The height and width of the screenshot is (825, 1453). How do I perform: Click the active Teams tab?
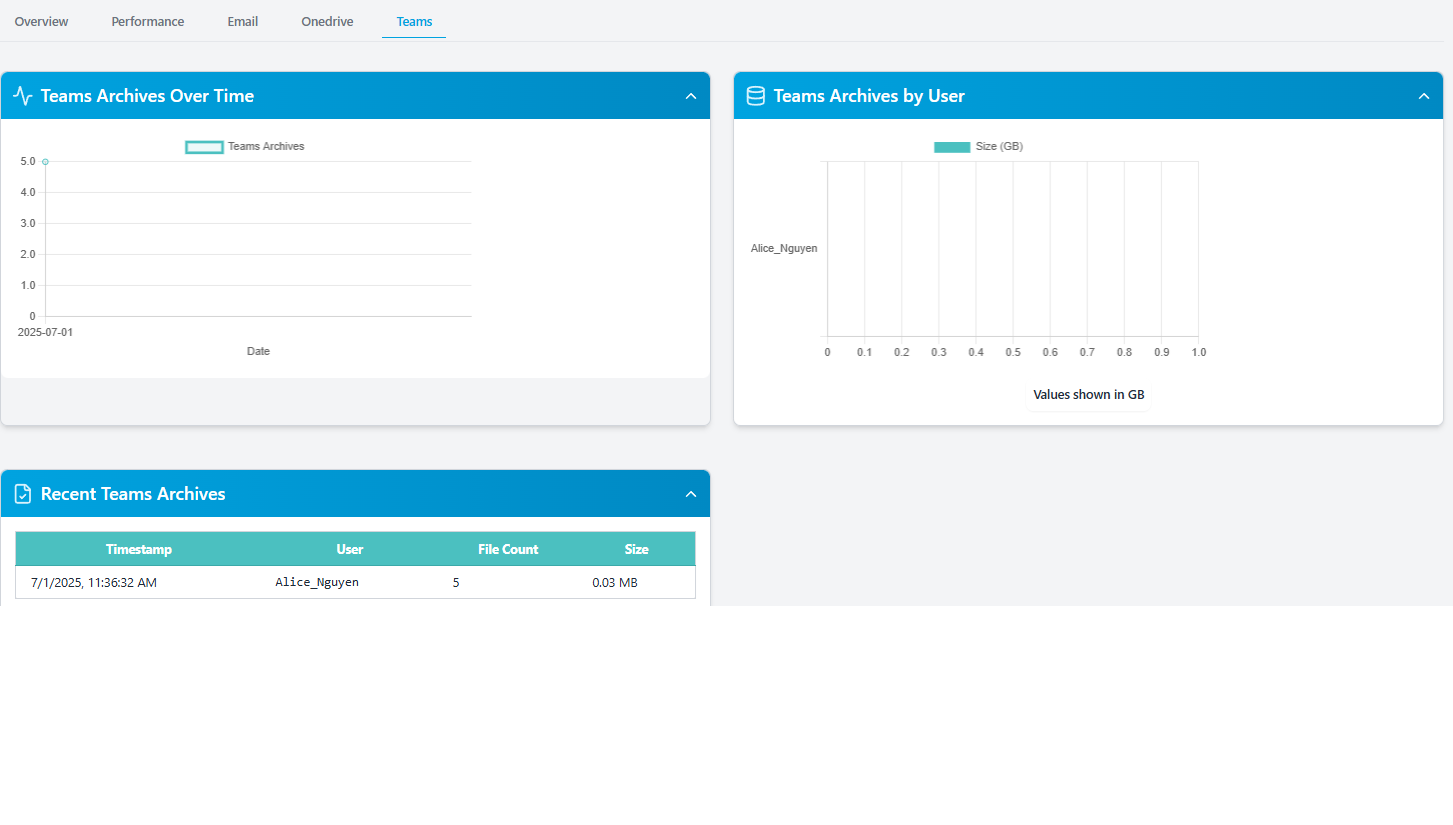tap(414, 21)
